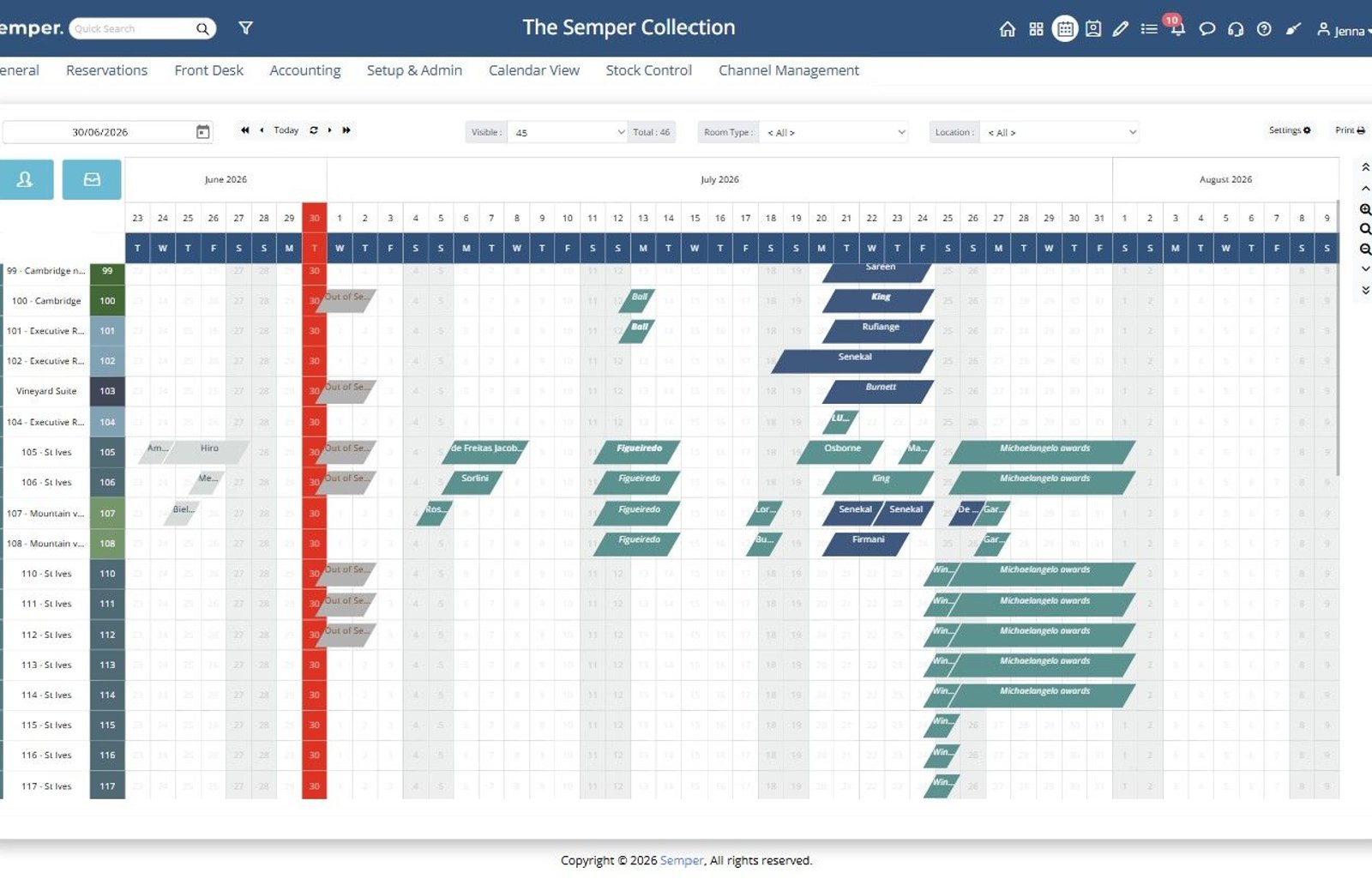
Task: Select room number cell 103
Action: click(x=107, y=391)
